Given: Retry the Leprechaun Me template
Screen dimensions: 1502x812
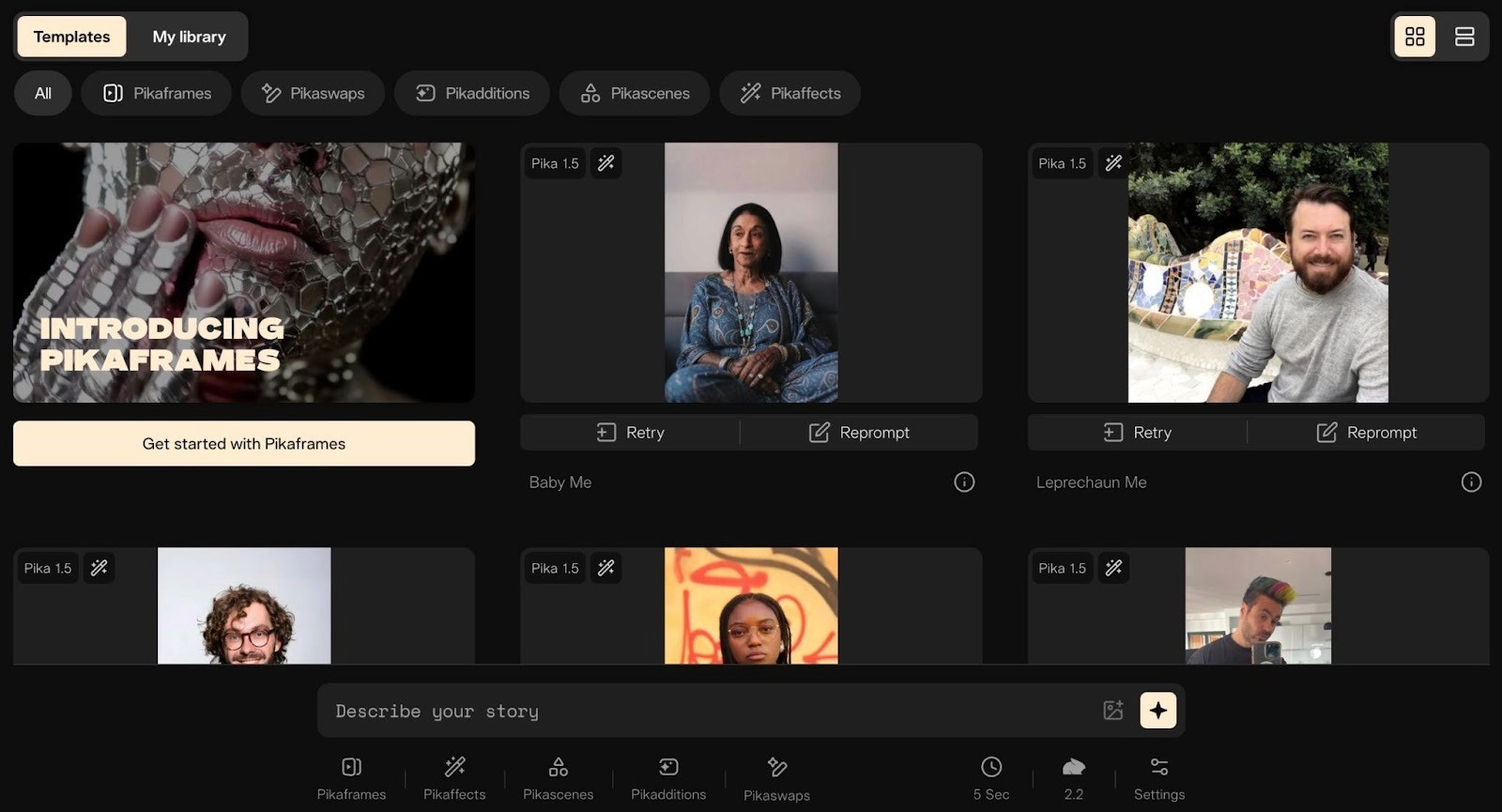Looking at the screenshot, I should [1137, 432].
